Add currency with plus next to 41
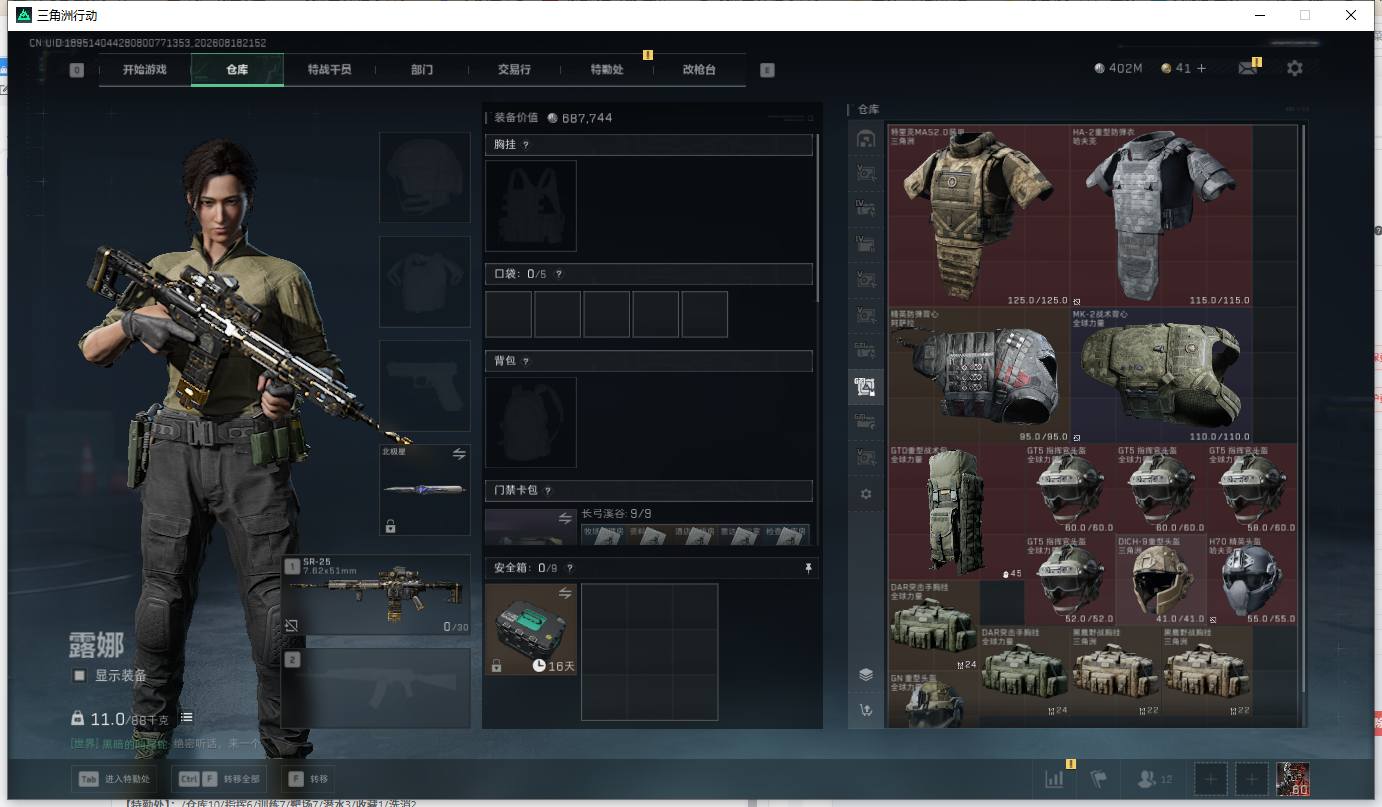 (x=1201, y=68)
